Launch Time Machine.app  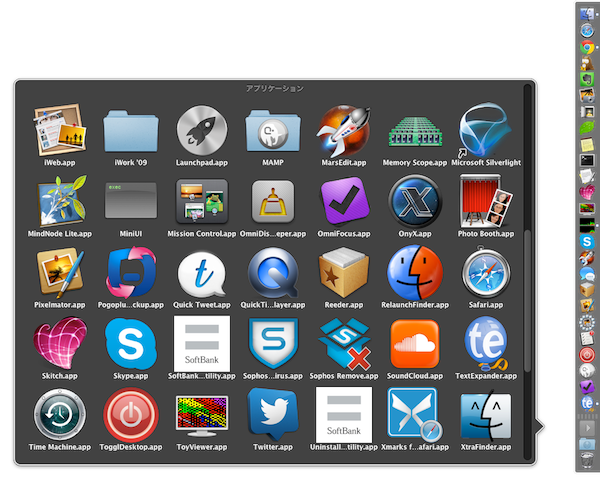[60, 415]
